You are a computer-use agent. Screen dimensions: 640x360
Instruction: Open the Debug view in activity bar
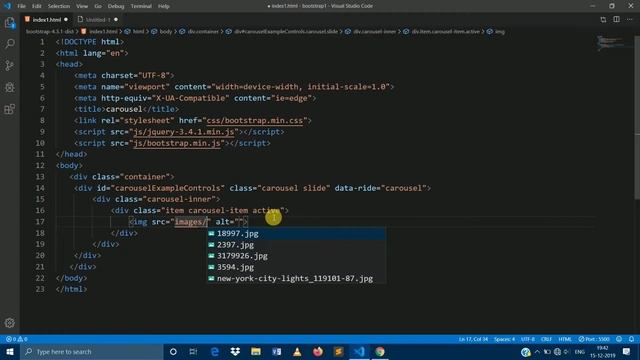tap(9, 87)
